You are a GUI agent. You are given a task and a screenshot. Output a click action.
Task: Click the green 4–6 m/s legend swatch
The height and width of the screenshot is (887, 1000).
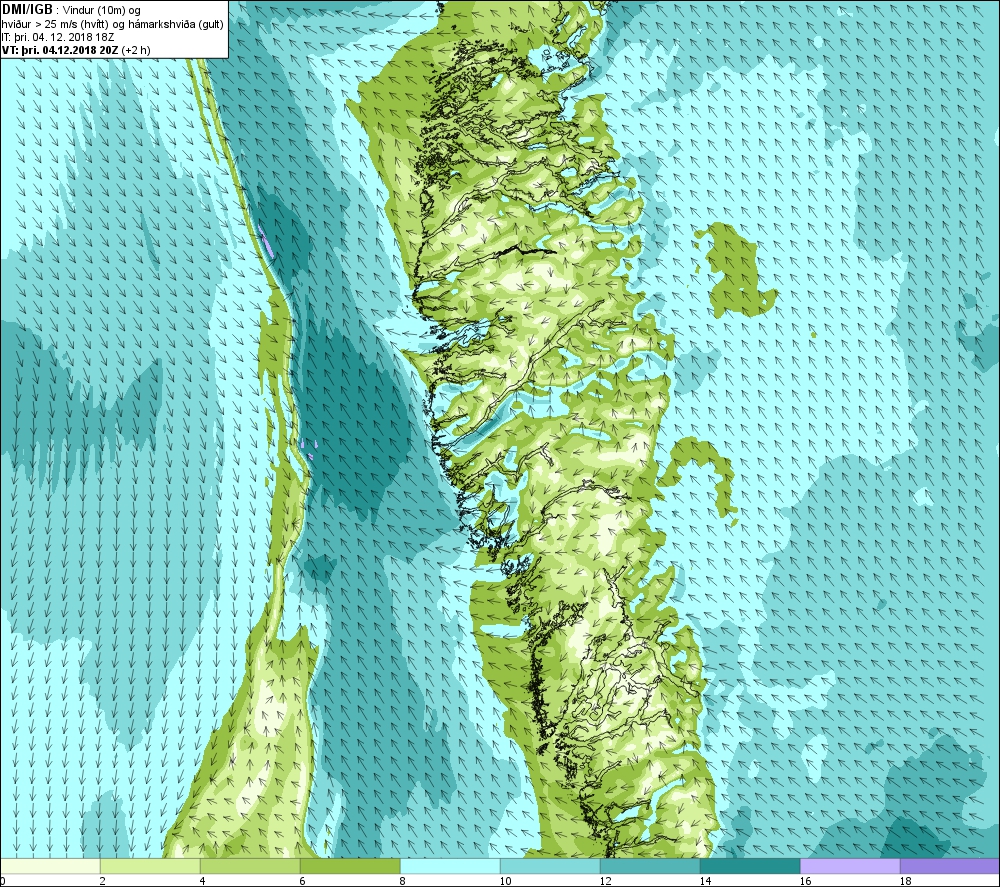(250, 866)
